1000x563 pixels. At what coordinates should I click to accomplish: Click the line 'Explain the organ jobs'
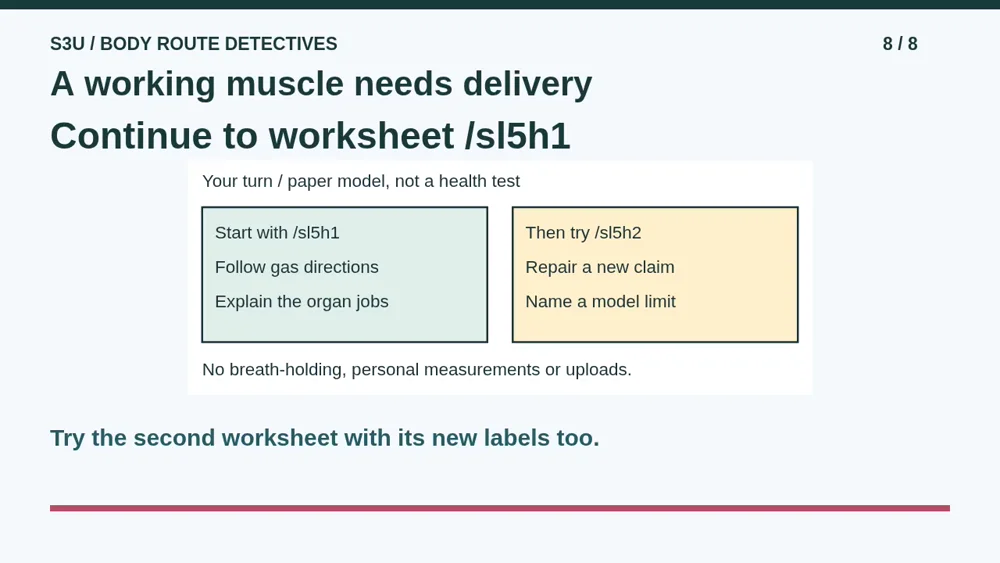[302, 302]
